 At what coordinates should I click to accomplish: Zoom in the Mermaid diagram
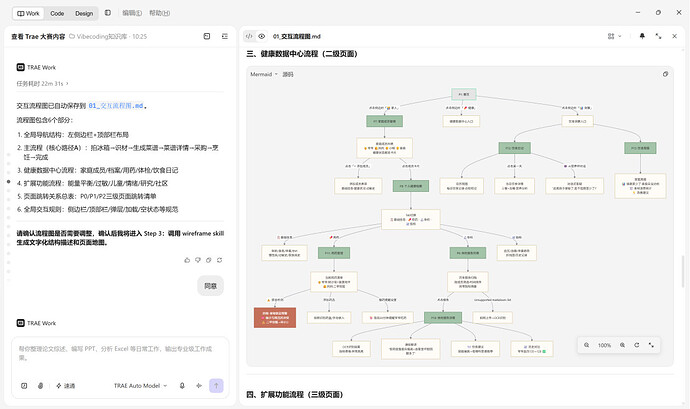point(622,345)
